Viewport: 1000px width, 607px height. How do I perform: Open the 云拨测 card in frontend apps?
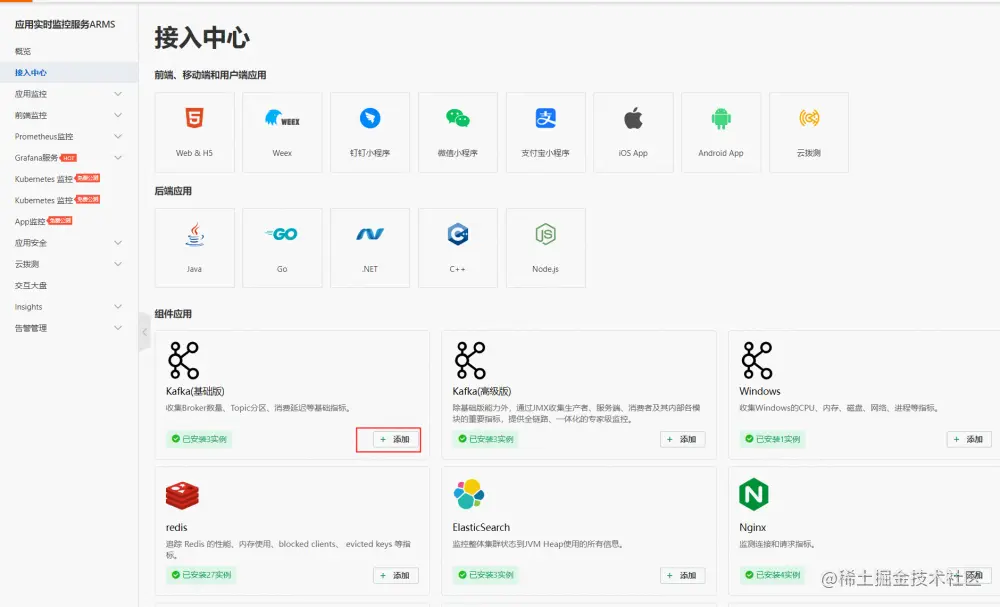tap(809, 132)
